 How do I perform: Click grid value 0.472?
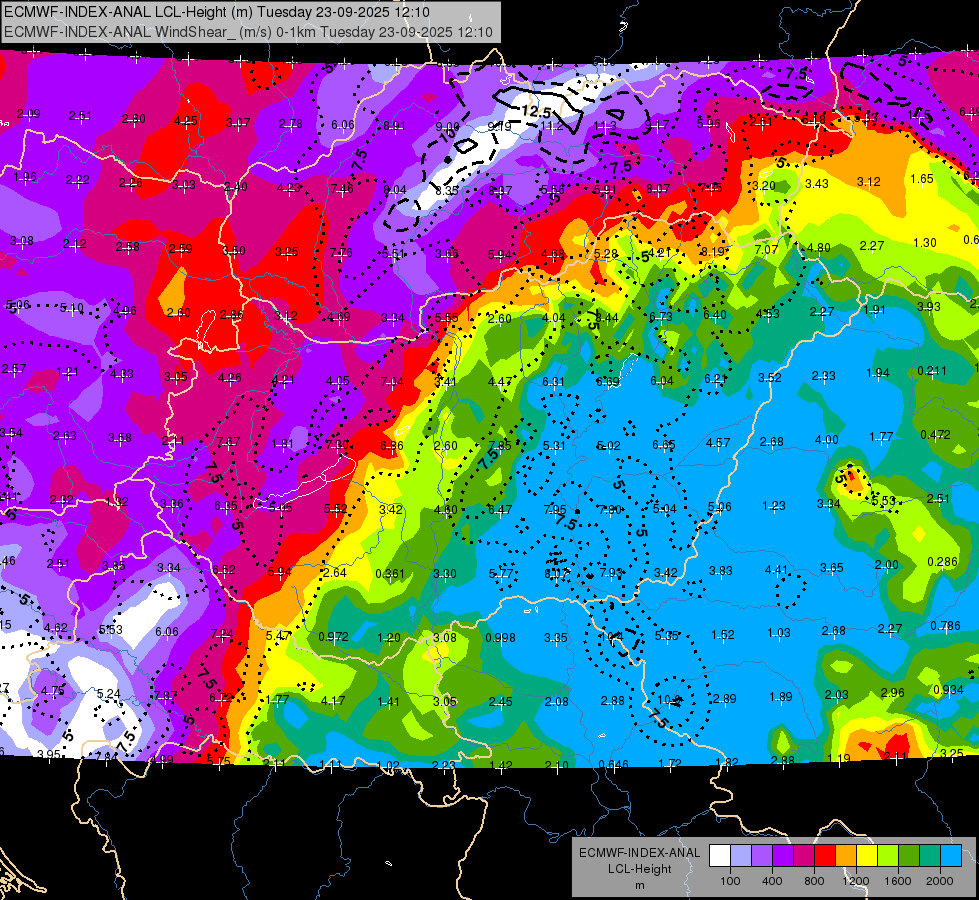tap(935, 434)
